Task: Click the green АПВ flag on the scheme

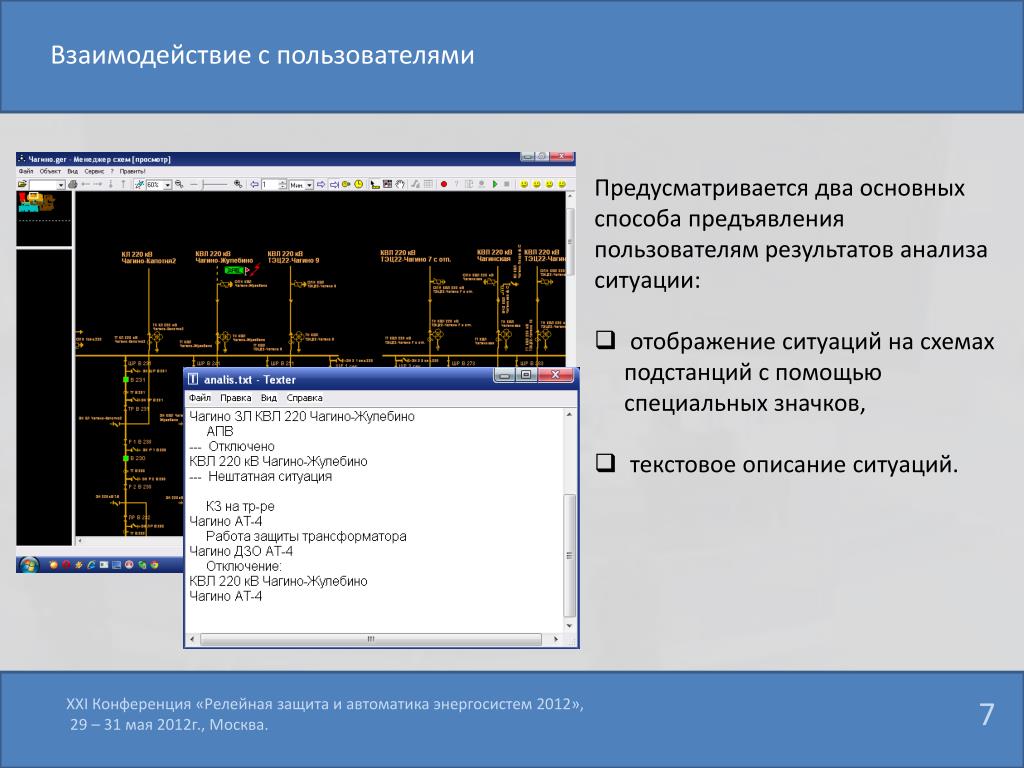Action: [233, 270]
